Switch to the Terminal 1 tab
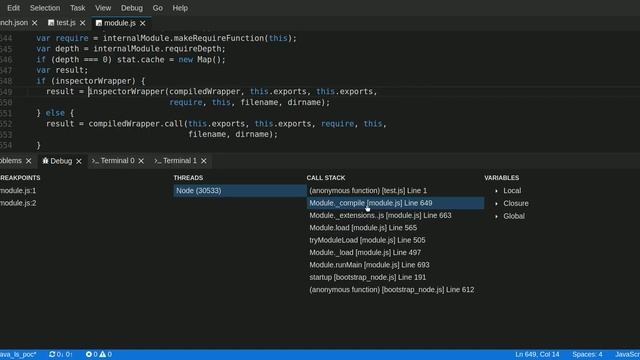The width and height of the screenshot is (640, 360). pos(180,161)
